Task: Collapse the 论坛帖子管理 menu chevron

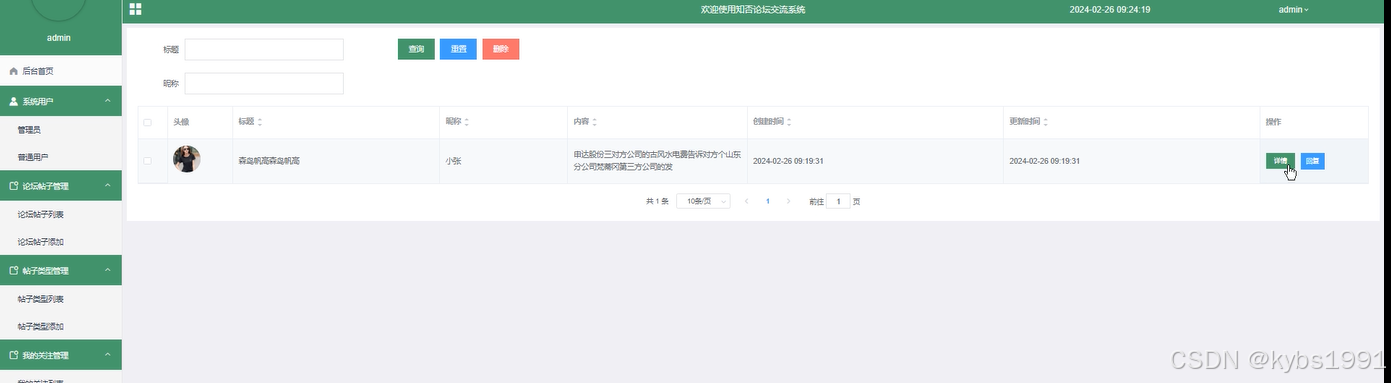Action: (x=107, y=186)
